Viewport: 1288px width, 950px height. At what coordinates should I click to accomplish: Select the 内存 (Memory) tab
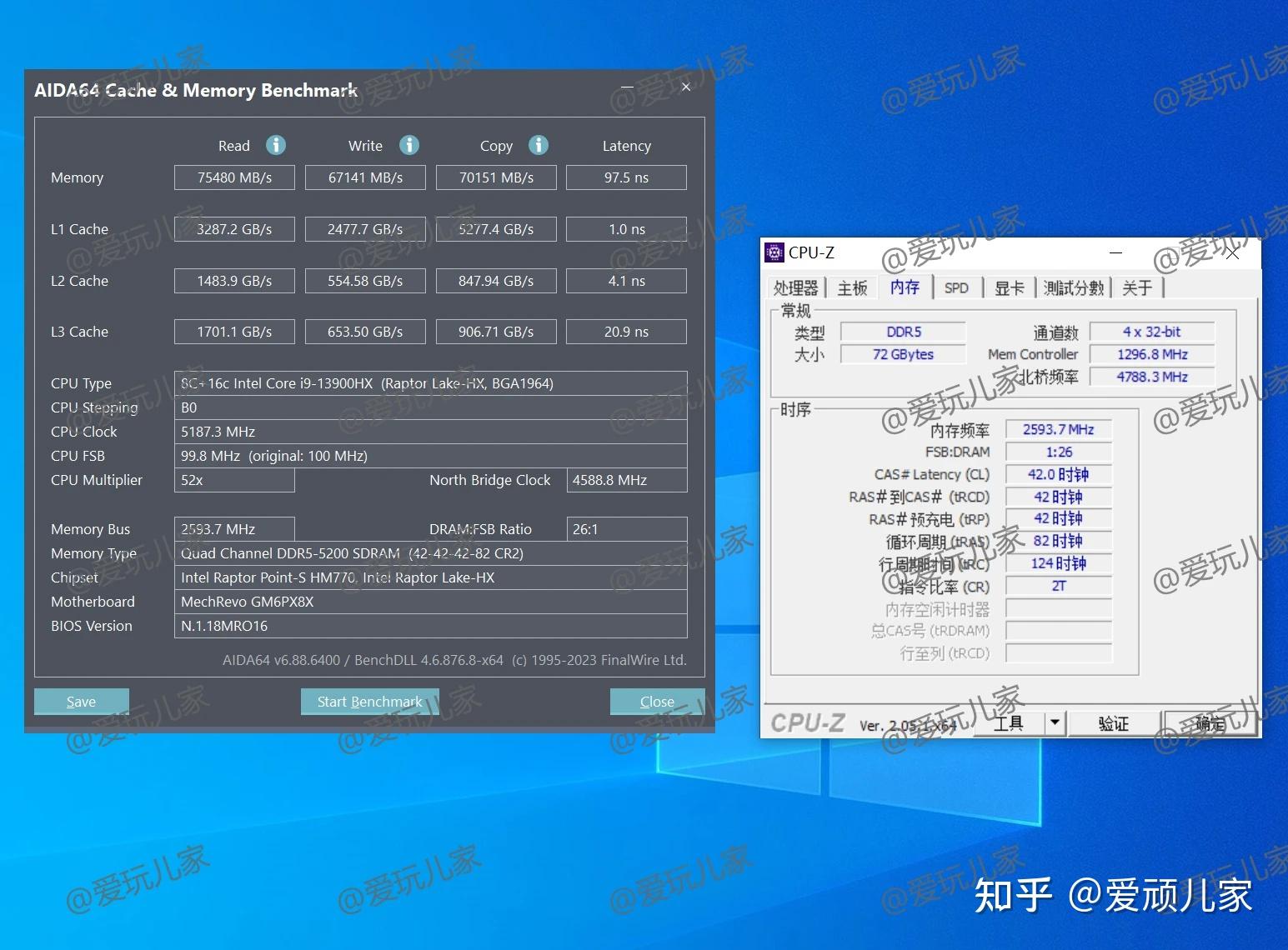[x=905, y=287]
